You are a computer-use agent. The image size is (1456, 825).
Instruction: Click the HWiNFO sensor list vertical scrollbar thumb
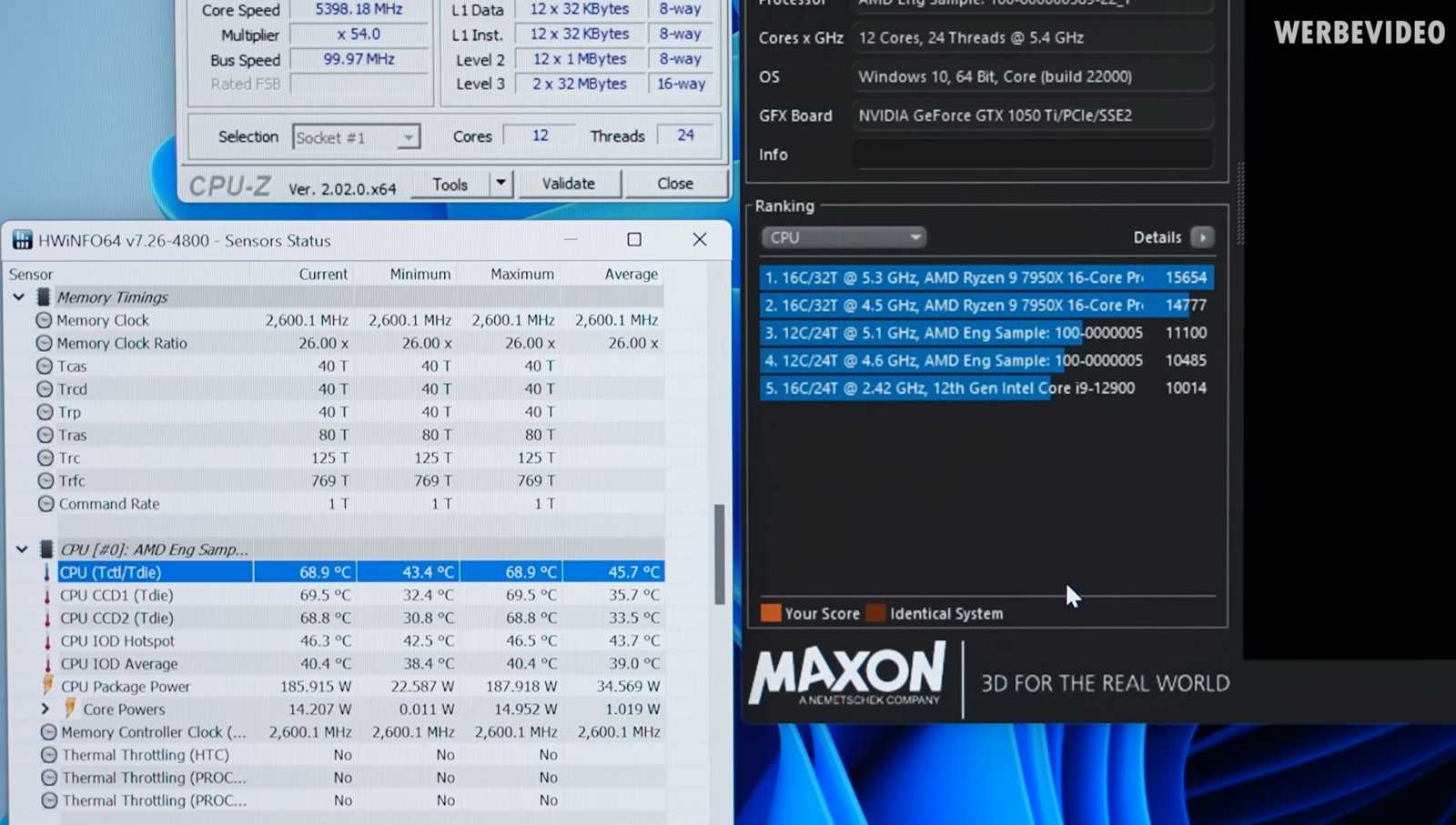[720, 554]
